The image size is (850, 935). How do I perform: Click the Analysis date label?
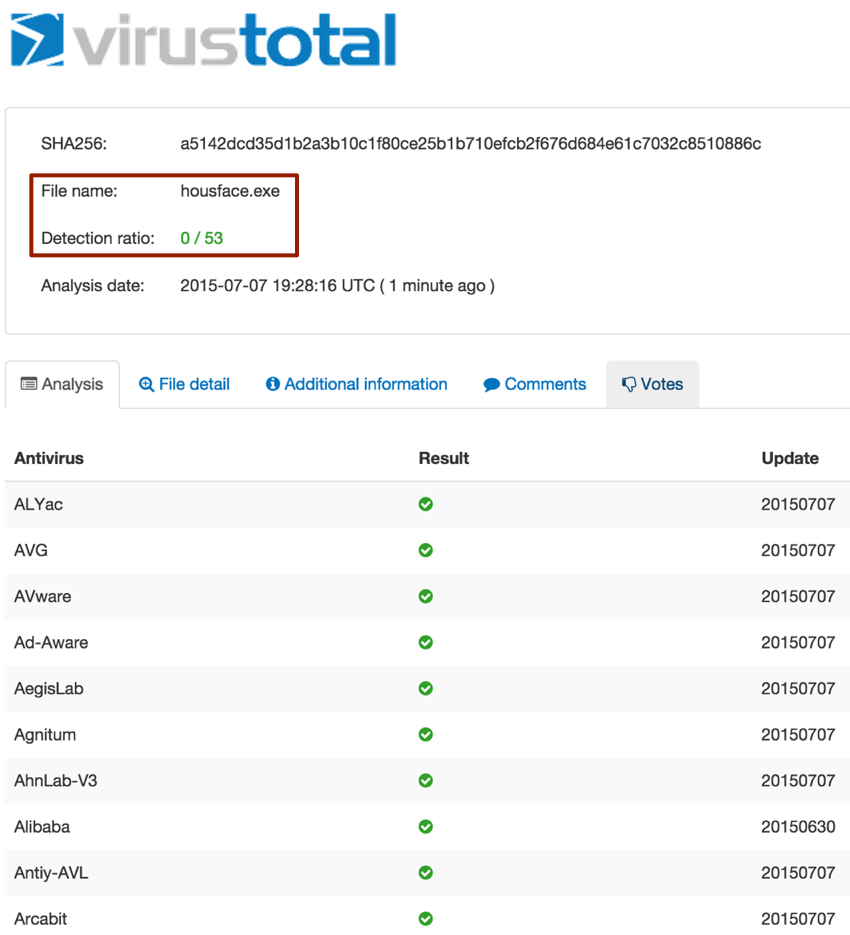[93, 286]
